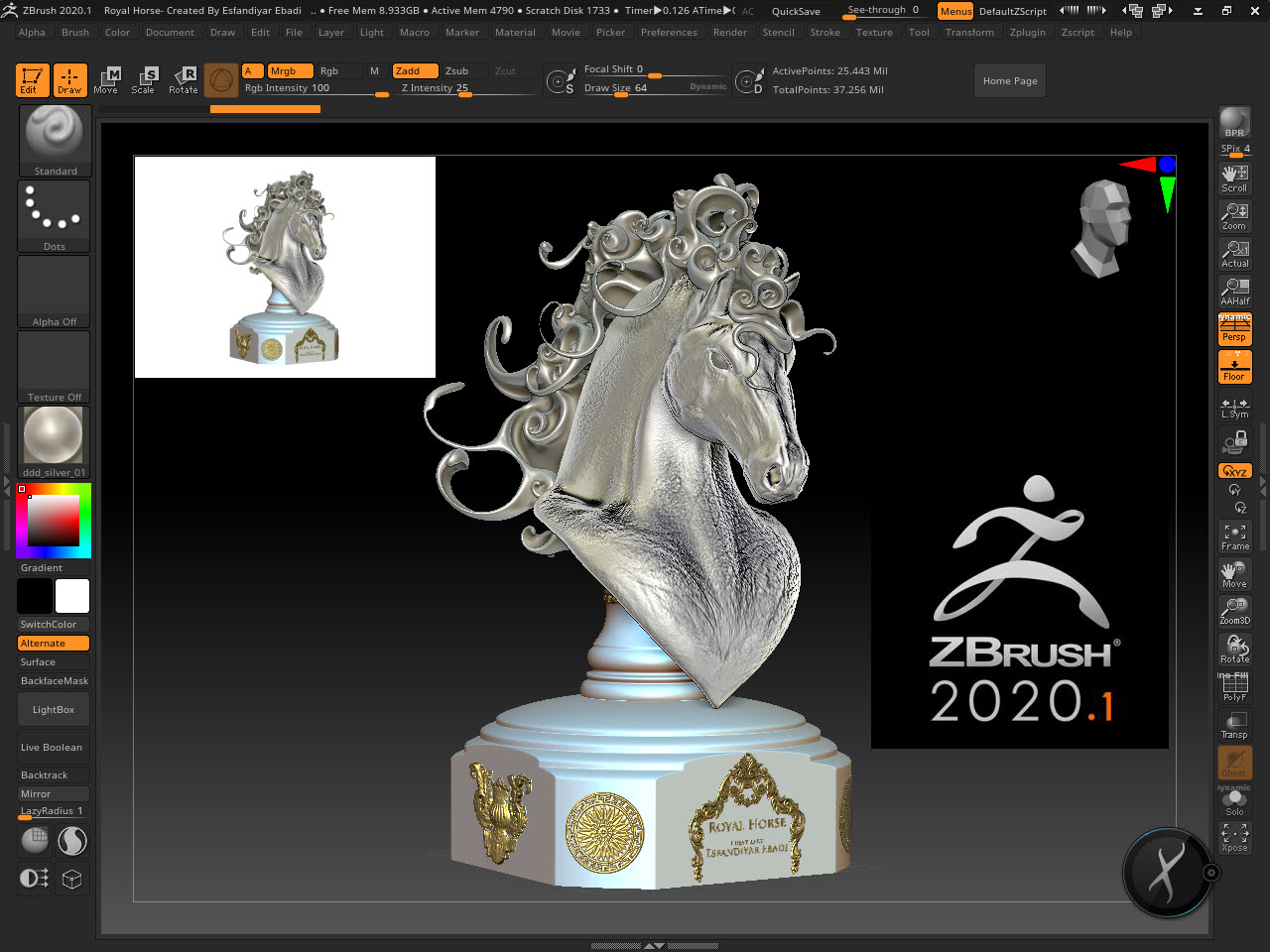Expand the bottom tray divider arrows
This screenshot has width=1270, height=952.
(654, 946)
